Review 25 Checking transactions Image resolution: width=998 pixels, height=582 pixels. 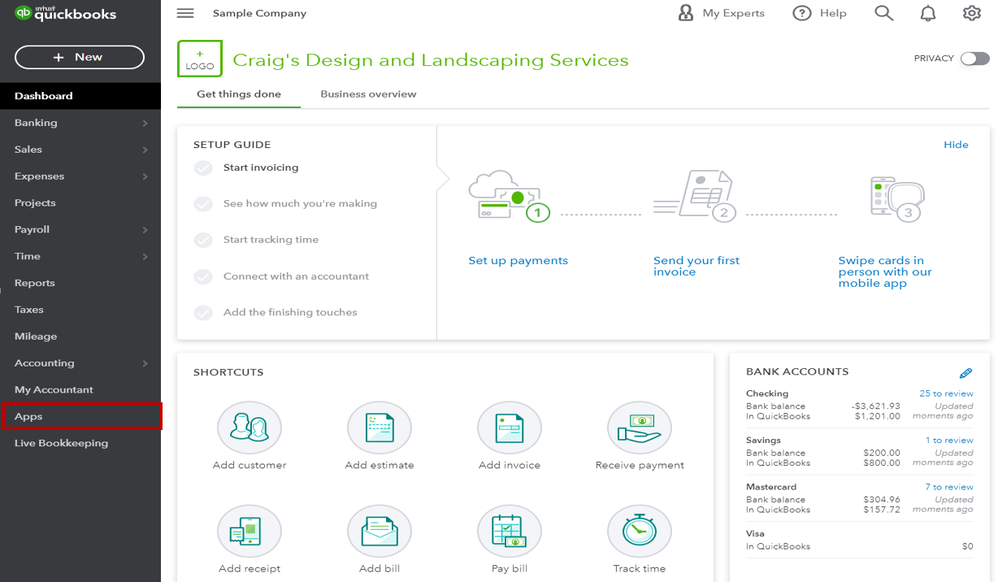click(946, 394)
